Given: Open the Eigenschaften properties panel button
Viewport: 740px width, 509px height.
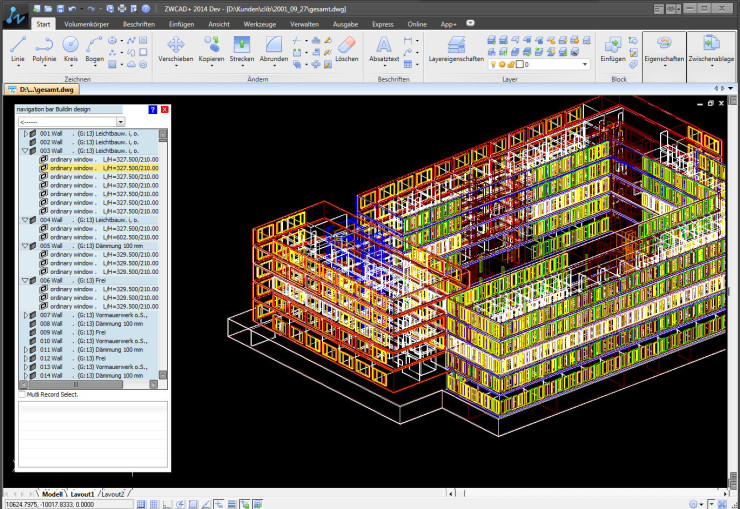Looking at the screenshot, I should [x=665, y=48].
